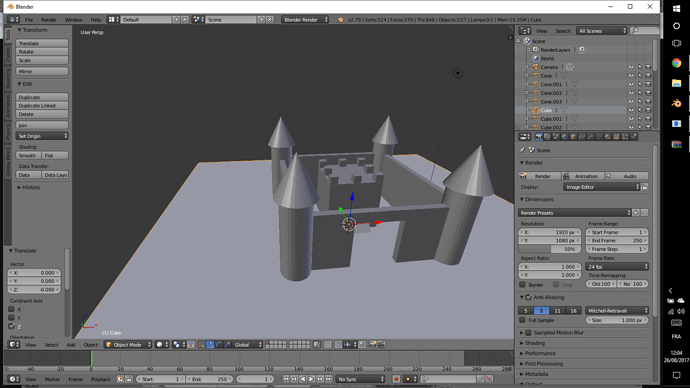This screenshot has width=690, height=388.
Task: Open the File menu
Action: (x=29, y=20)
